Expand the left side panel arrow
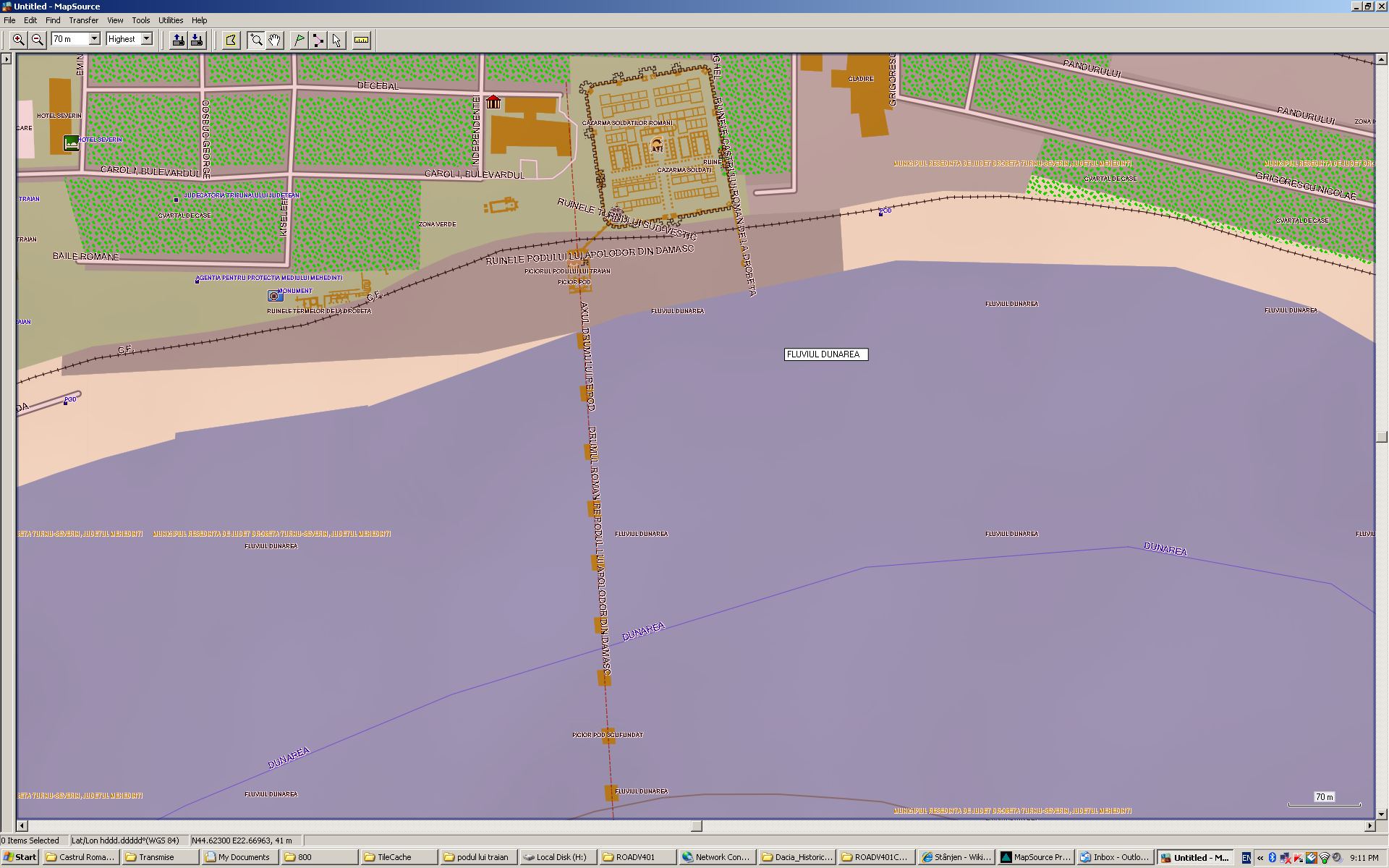 [x=7, y=59]
